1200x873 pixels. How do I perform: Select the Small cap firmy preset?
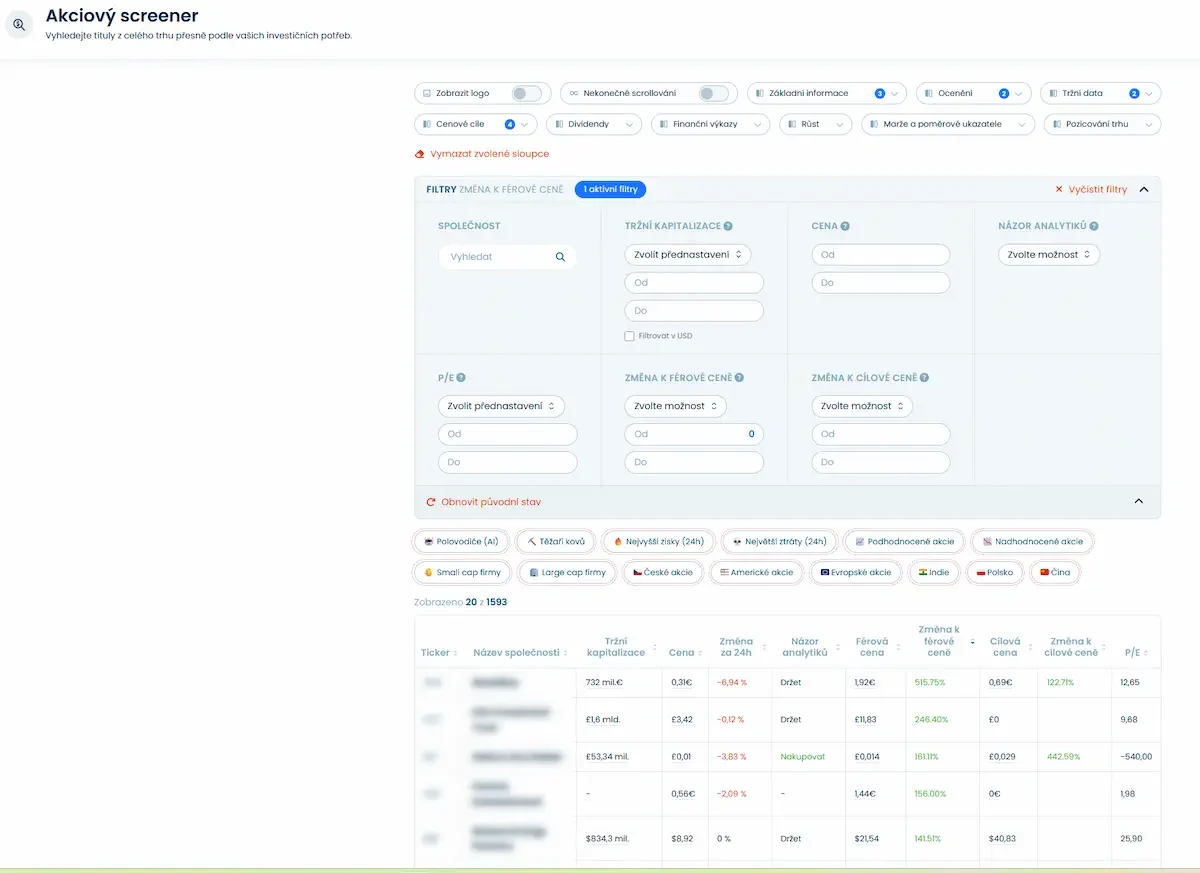[x=463, y=573]
